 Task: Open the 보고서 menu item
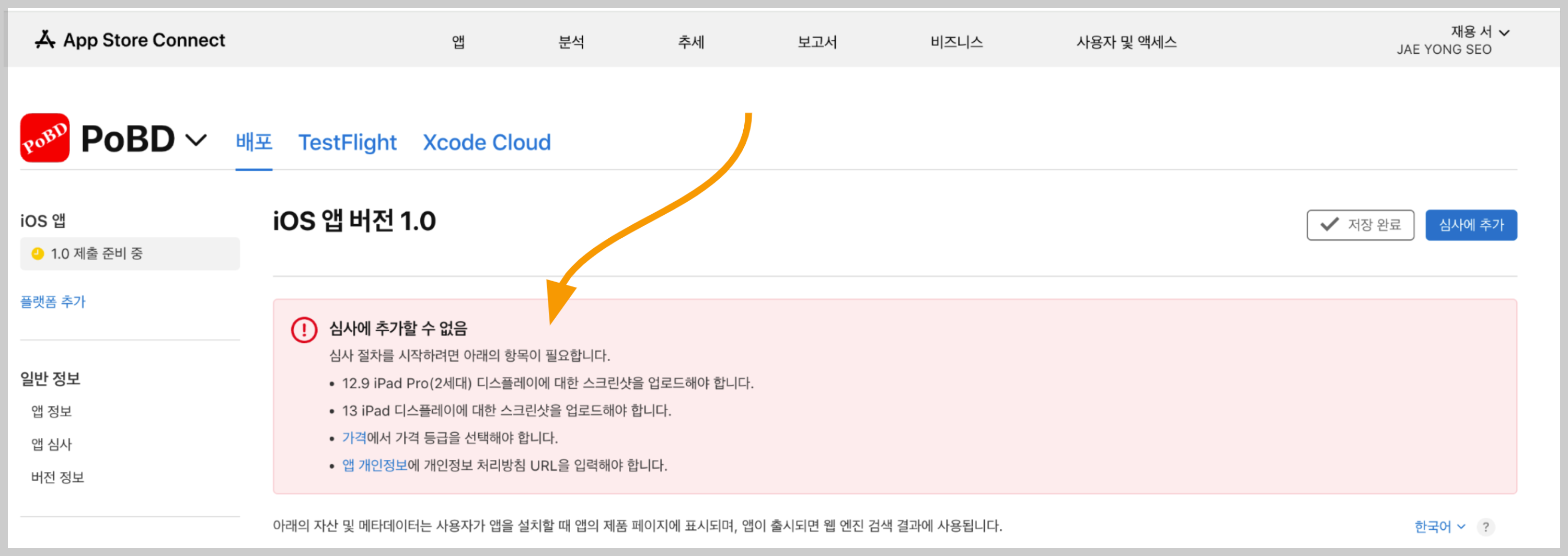click(817, 42)
